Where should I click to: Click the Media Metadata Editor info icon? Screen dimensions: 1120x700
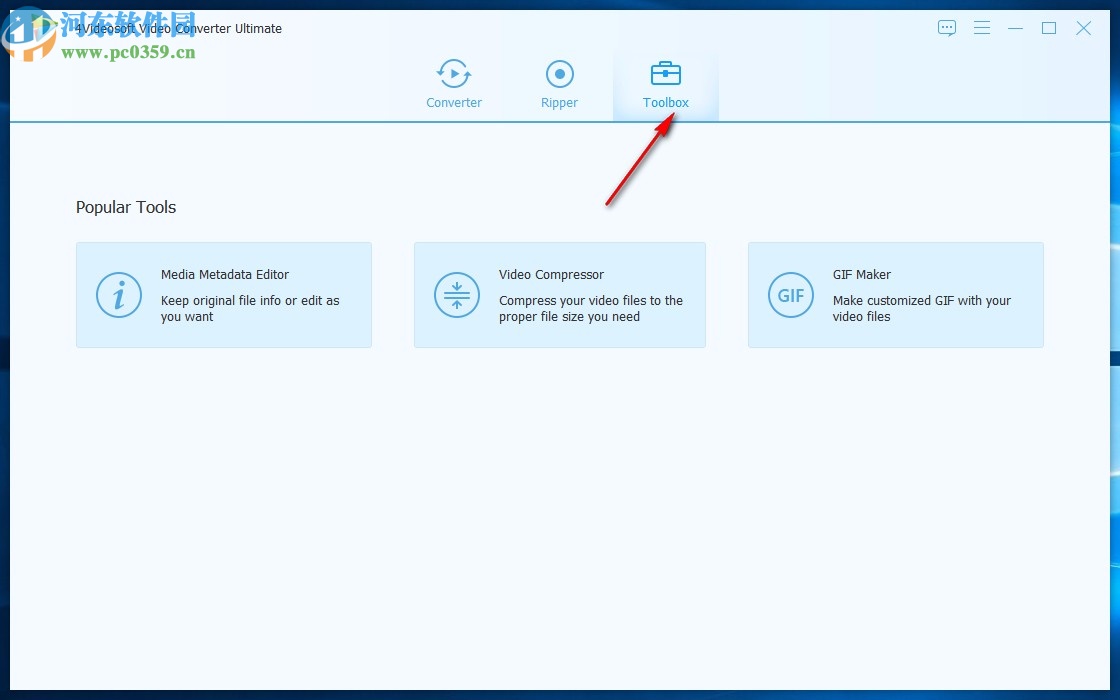click(x=119, y=295)
